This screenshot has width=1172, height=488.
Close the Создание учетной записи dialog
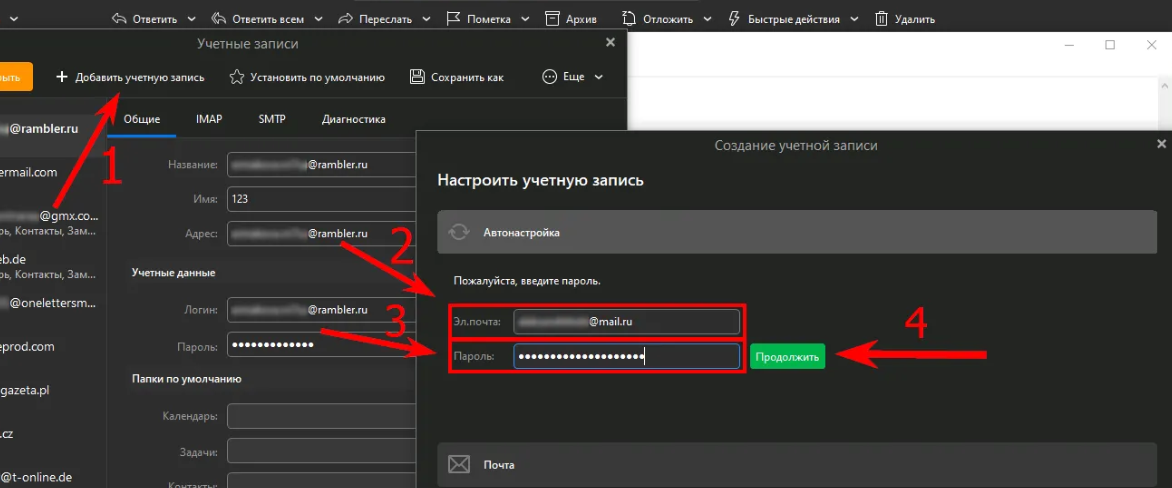1161,145
